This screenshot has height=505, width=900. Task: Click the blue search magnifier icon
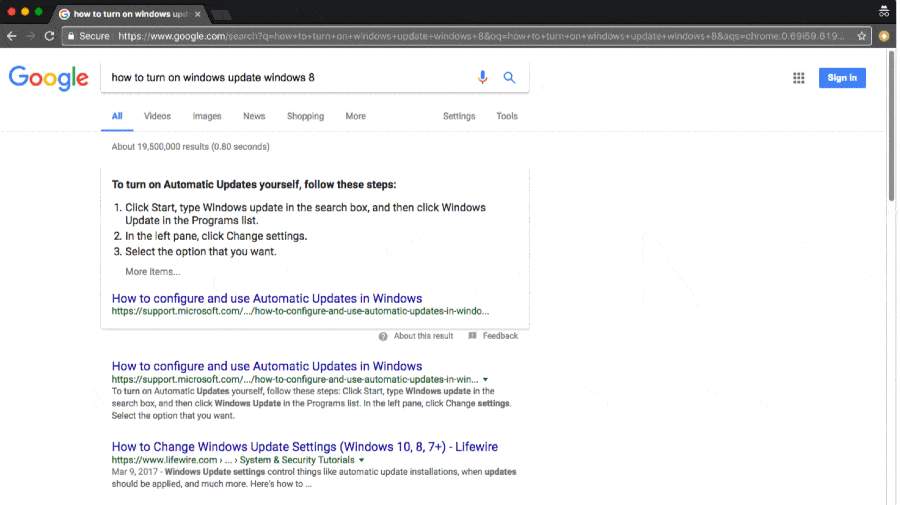(x=509, y=77)
